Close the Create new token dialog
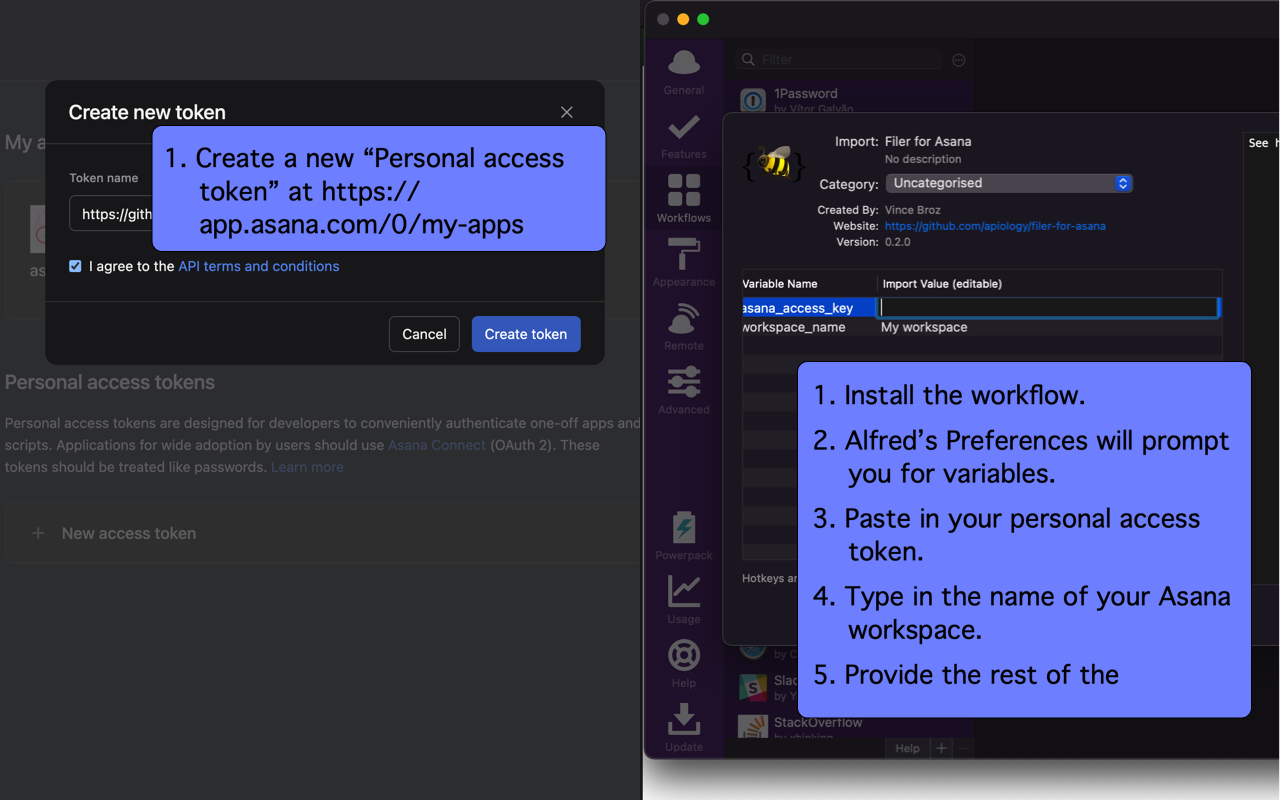Screen dimensions: 1280x800 click(567, 112)
